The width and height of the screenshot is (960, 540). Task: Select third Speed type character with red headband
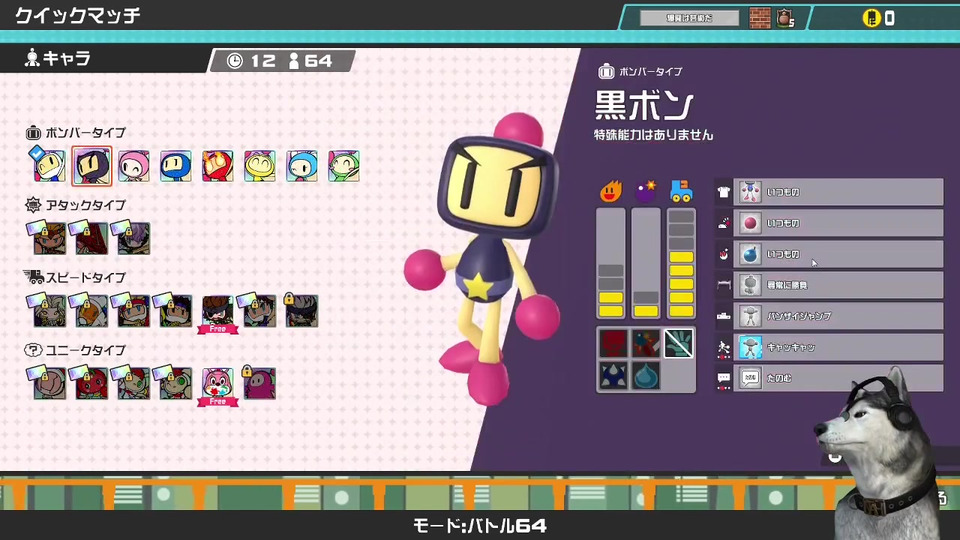133,310
